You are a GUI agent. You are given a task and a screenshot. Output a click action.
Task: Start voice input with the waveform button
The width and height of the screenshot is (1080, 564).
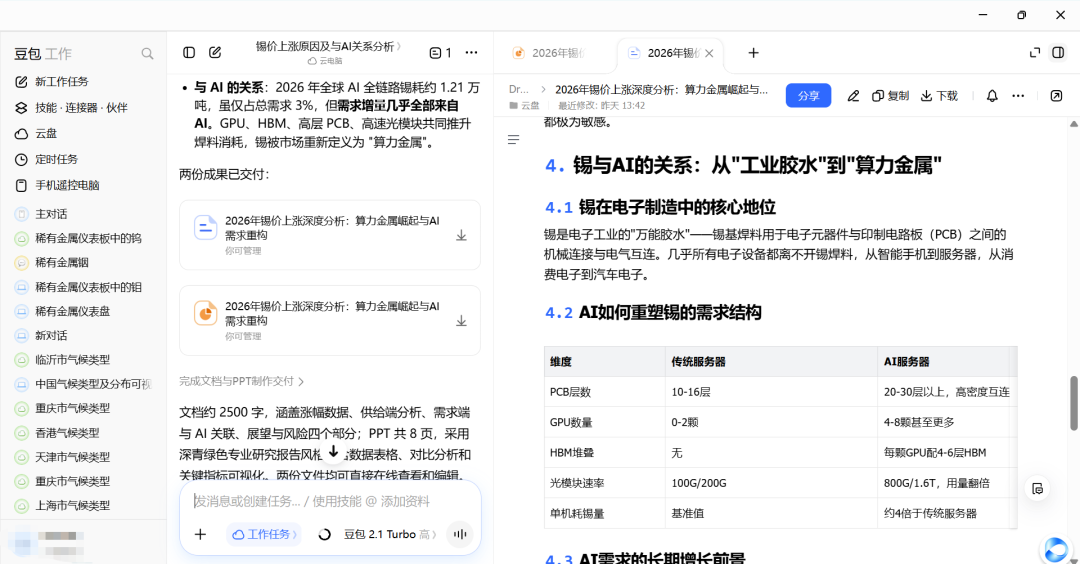(459, 534)
